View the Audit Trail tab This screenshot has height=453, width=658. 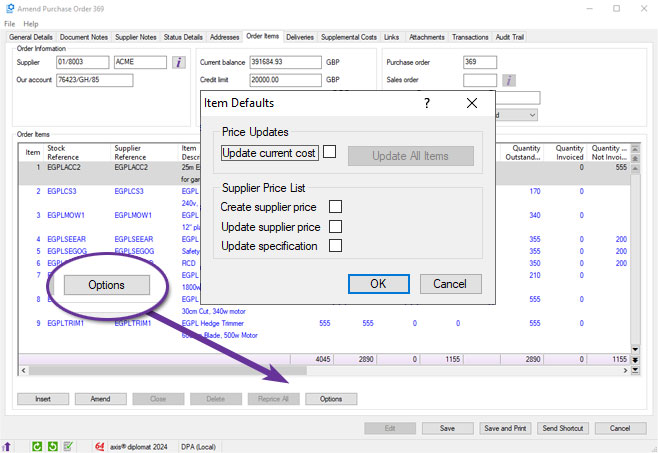point(509,37)
